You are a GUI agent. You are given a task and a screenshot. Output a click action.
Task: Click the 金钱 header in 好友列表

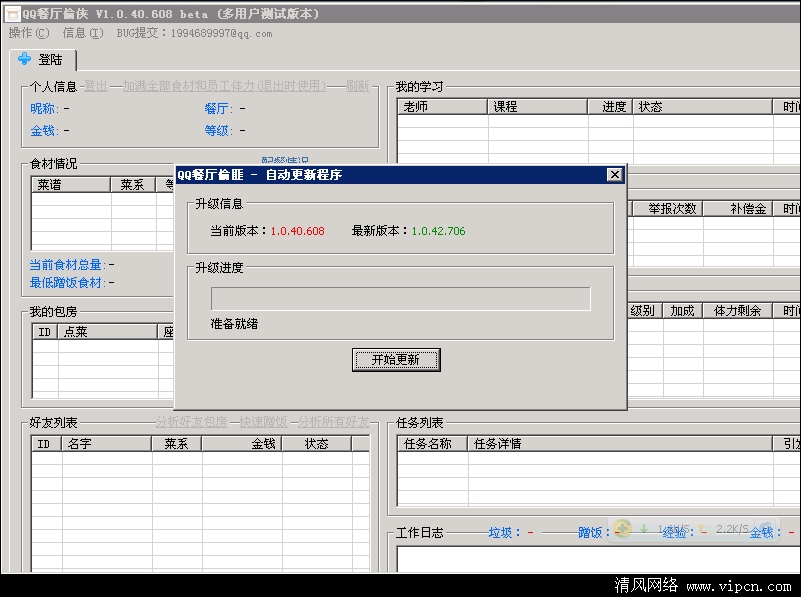coord(242,444)
